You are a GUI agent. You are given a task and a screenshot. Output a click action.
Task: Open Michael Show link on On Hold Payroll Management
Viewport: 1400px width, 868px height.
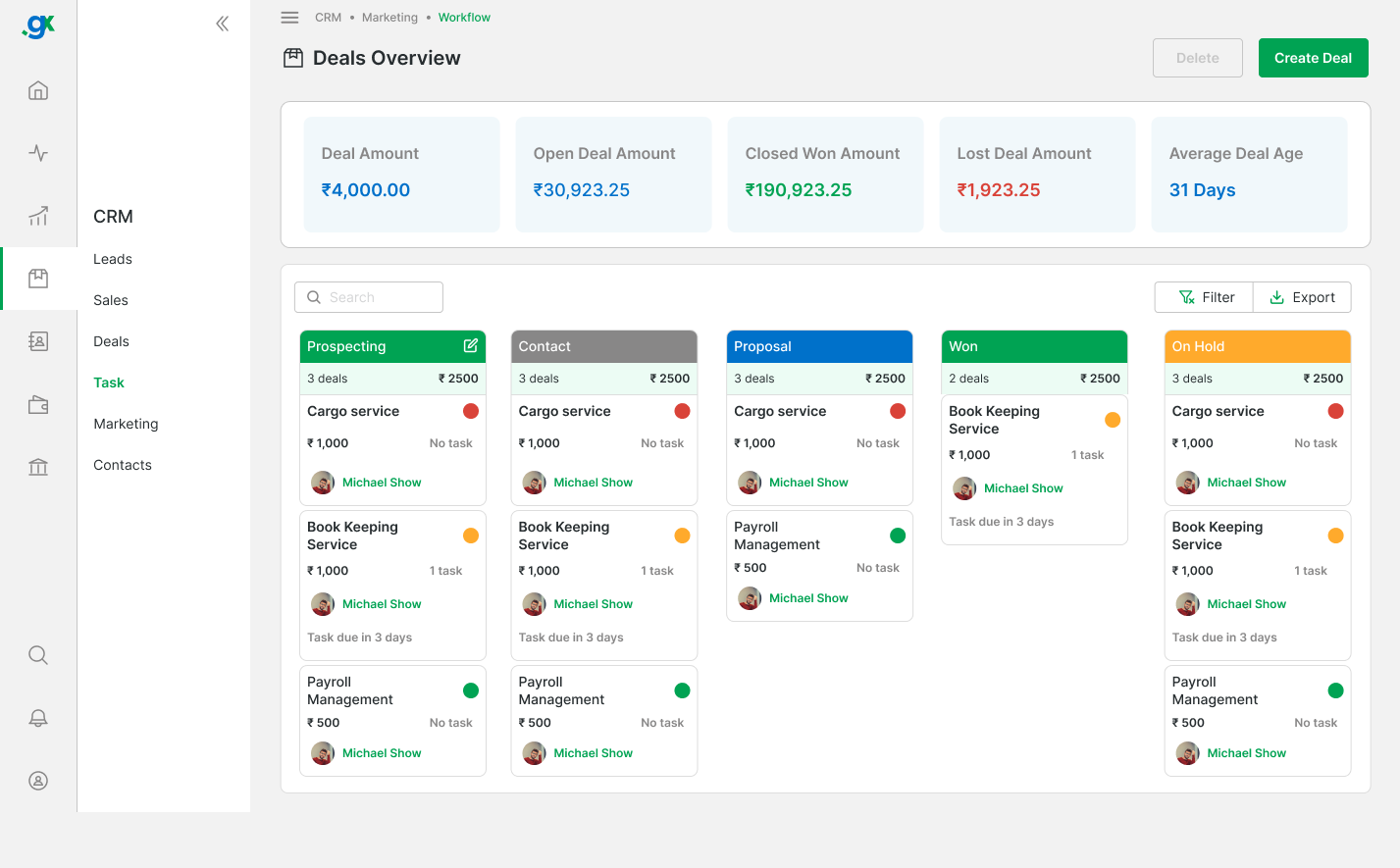point(1247,753)
